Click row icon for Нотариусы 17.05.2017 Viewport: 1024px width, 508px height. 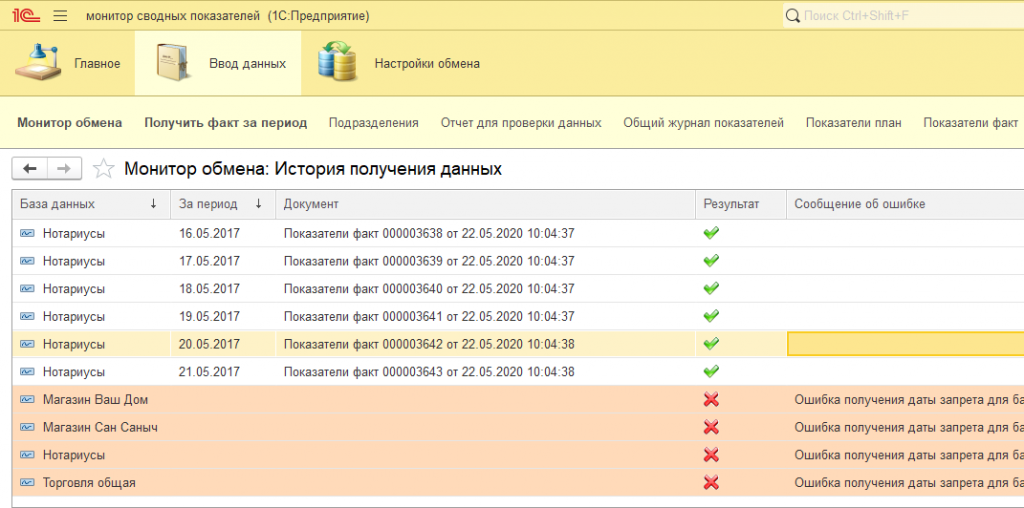click(x=27, y=261)
